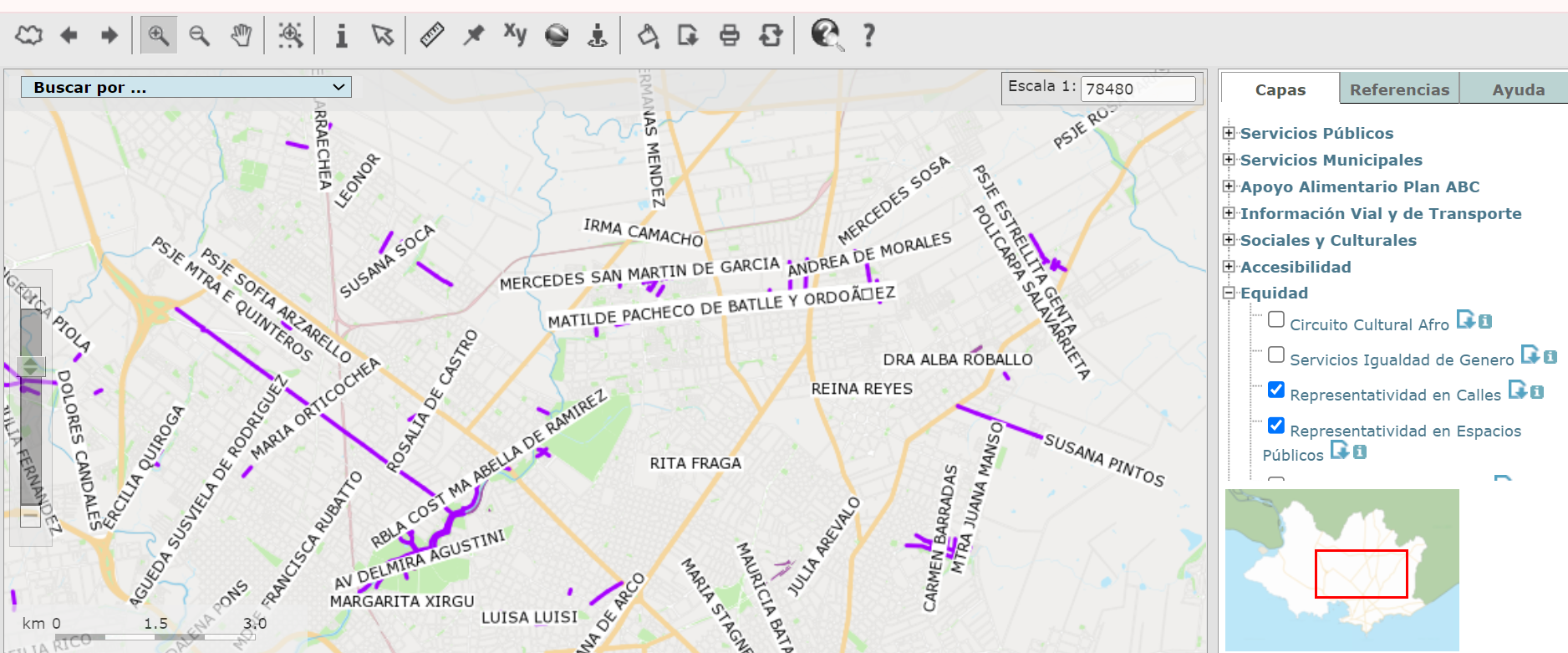Expand Accesibilidad tree node
This screenshot has width=1568, height=653.
pos(1229,267)
